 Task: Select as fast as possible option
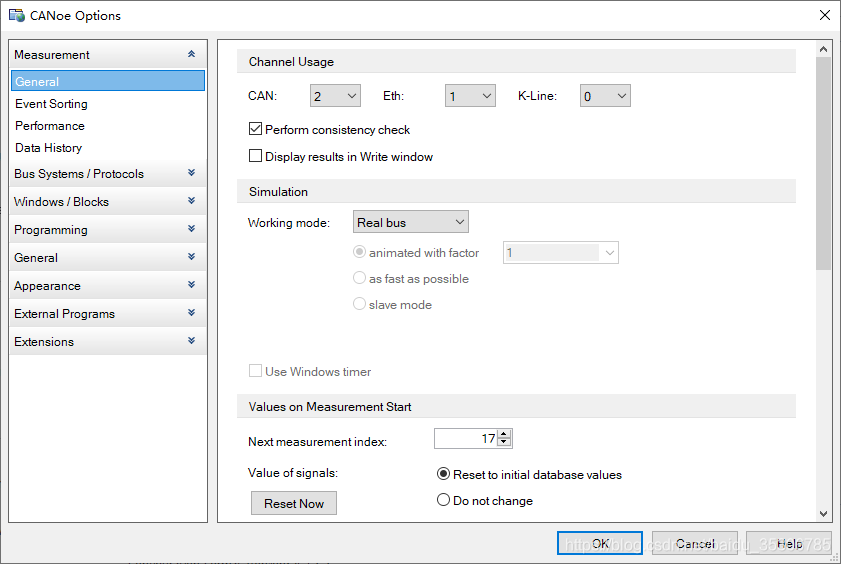(x=359, y=278)
